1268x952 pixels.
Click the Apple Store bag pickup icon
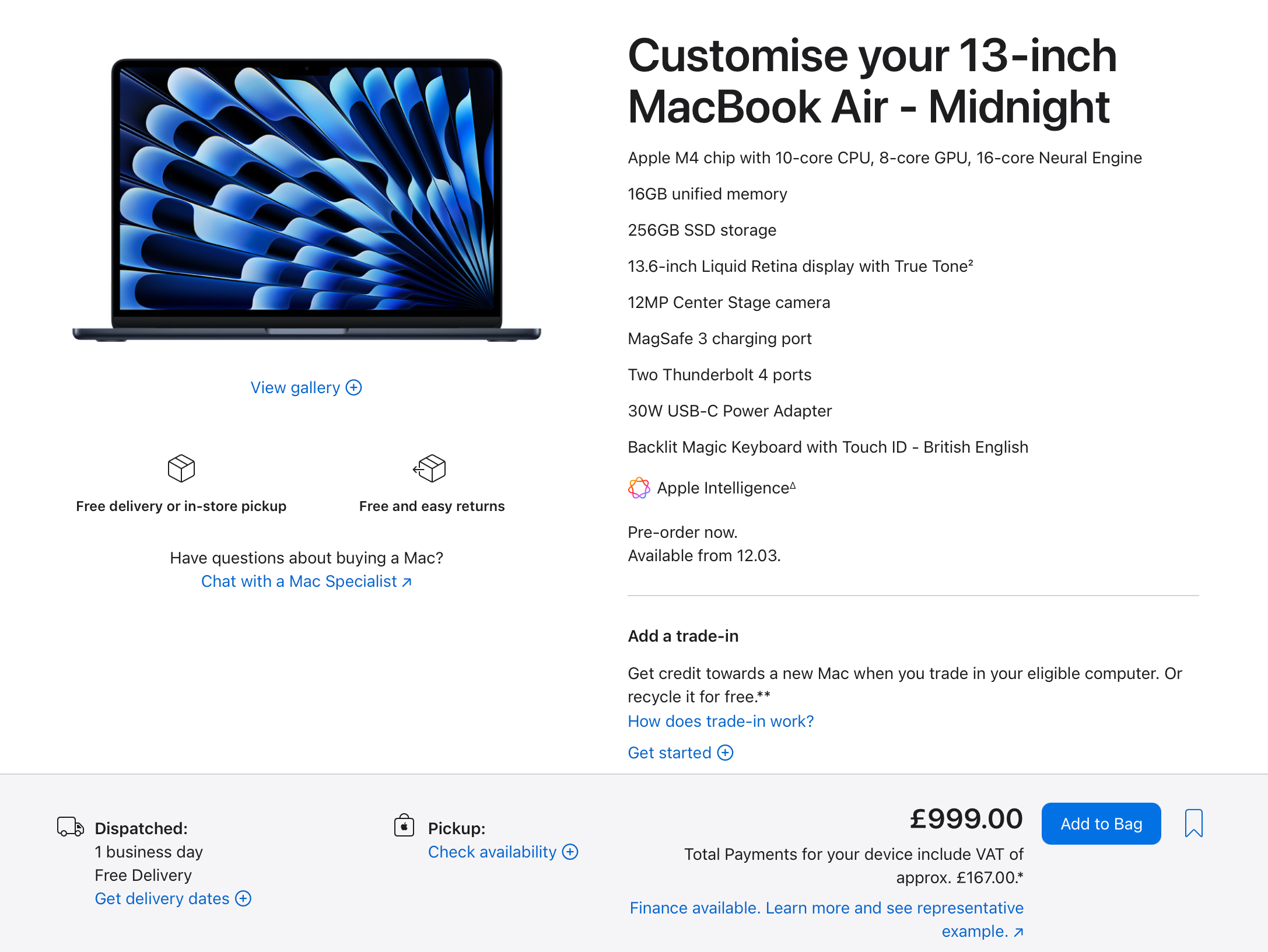point(404,826)
